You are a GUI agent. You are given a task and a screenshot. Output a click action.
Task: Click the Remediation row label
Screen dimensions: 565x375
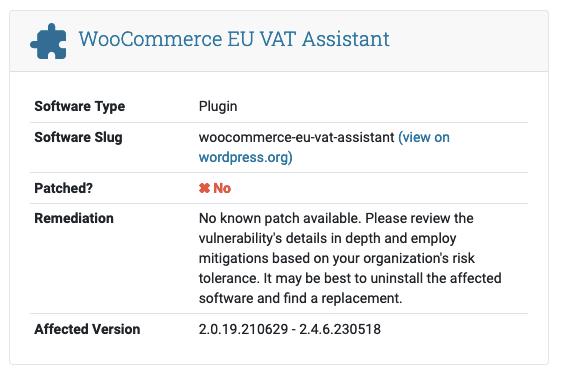74,218
